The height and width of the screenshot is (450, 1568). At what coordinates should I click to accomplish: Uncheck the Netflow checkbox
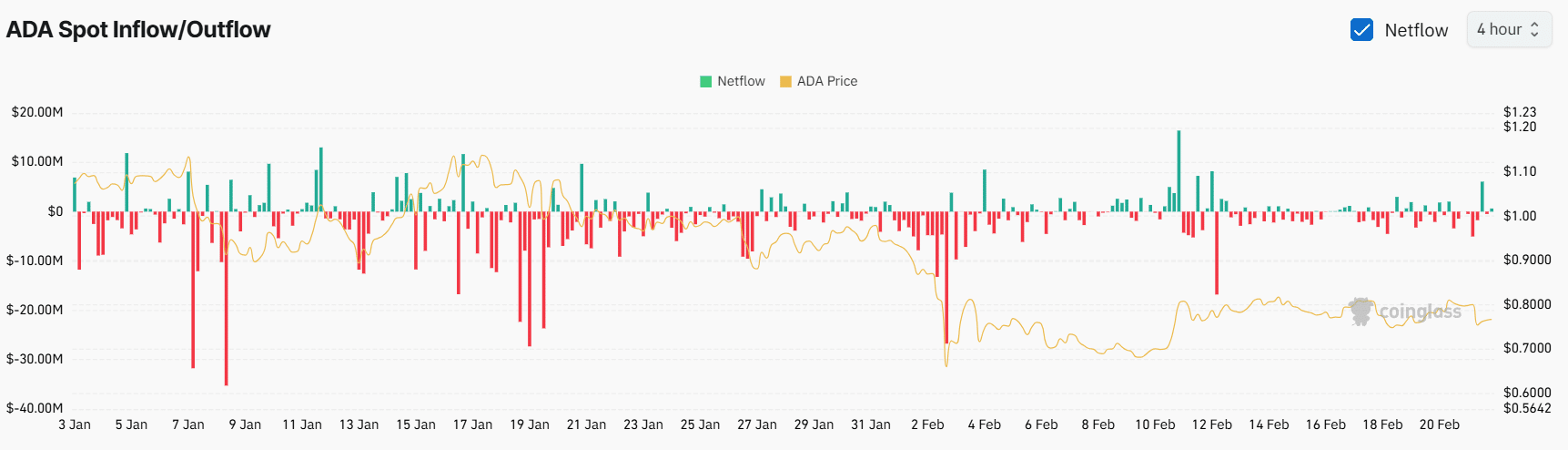(1361, 30)
